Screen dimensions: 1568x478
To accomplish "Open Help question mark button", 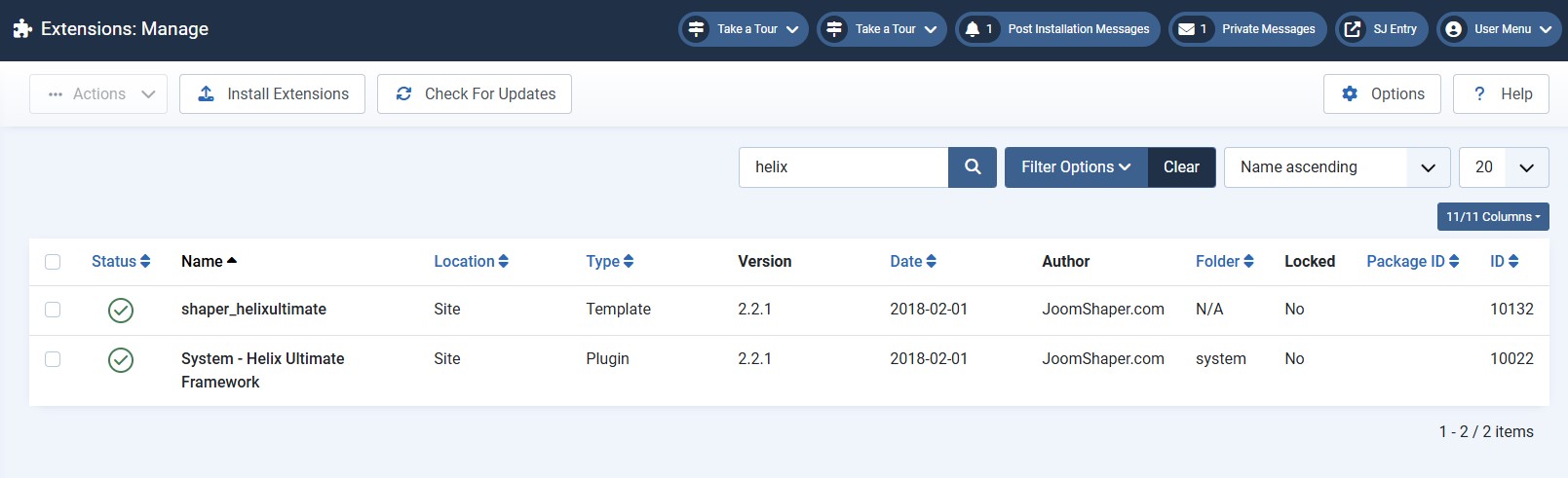I will click(1500, 94).
